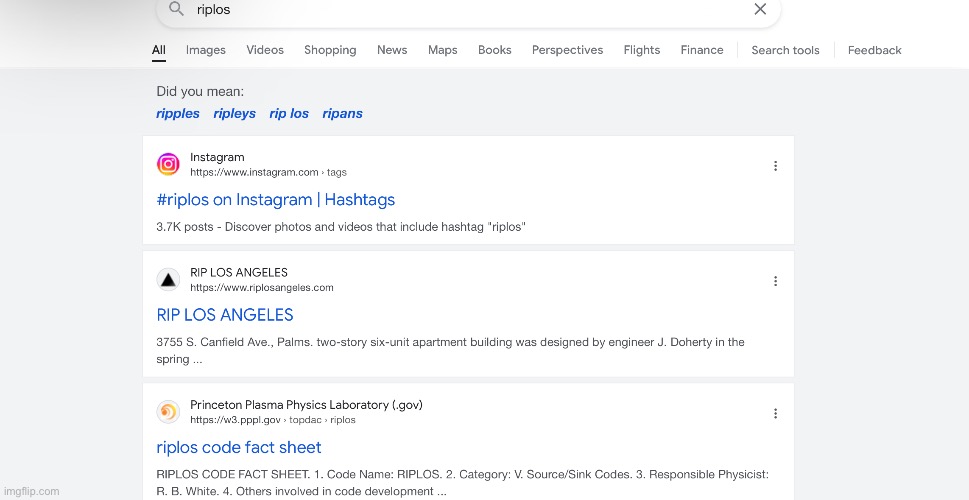Click the RIP Los Angeles triangle favicon
Image resolution: width=969 pixels, height=500 pixels.
pos(168,280)
